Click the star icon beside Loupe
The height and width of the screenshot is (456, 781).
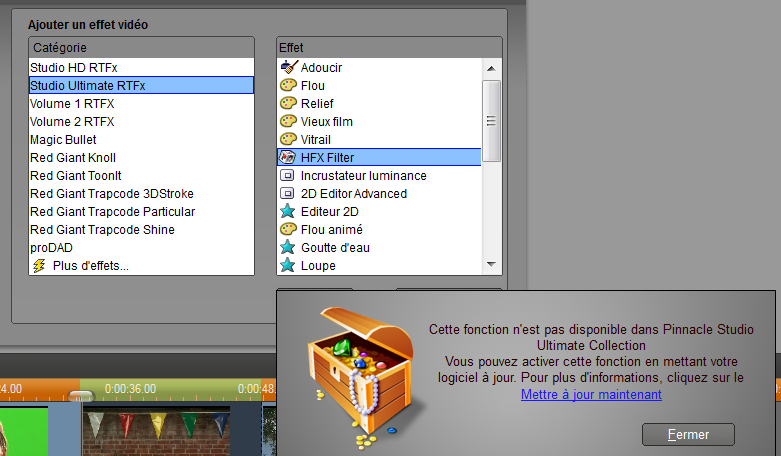click(287, 265)
